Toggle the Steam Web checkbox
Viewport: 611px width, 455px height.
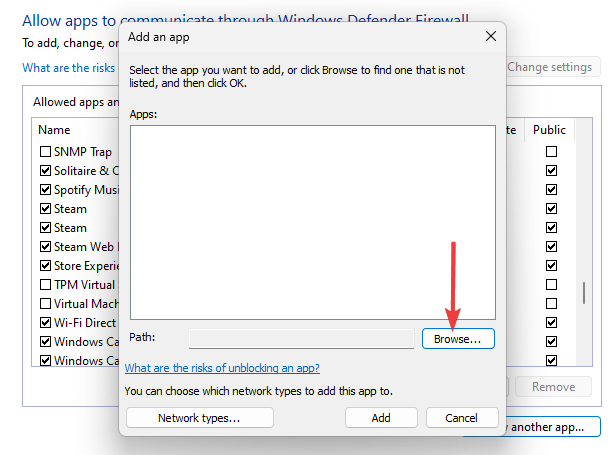45,247
